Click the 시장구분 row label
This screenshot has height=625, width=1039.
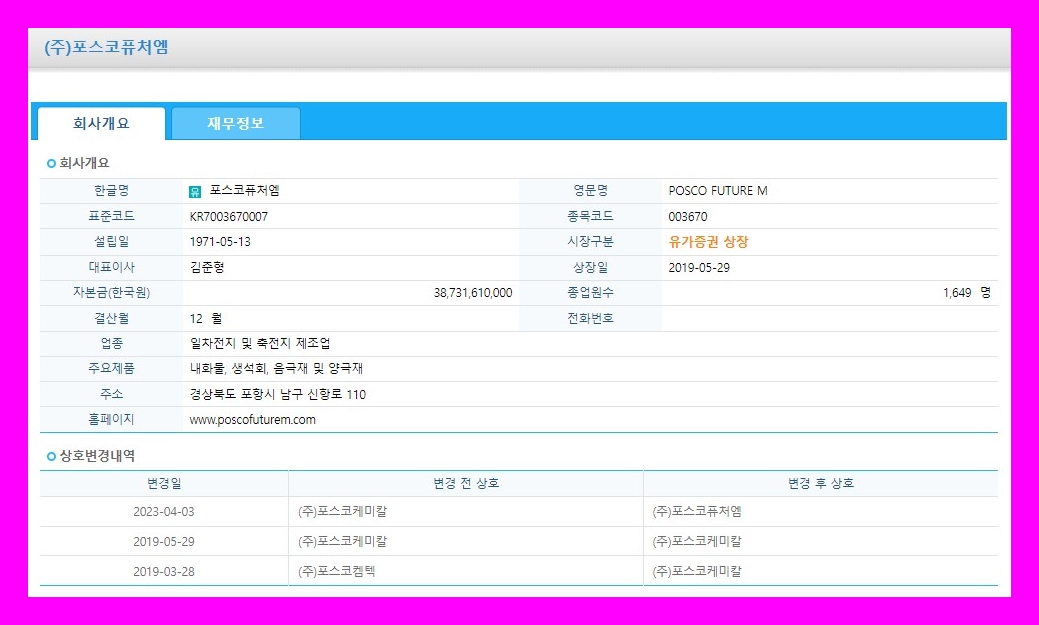tap(590, 242)
